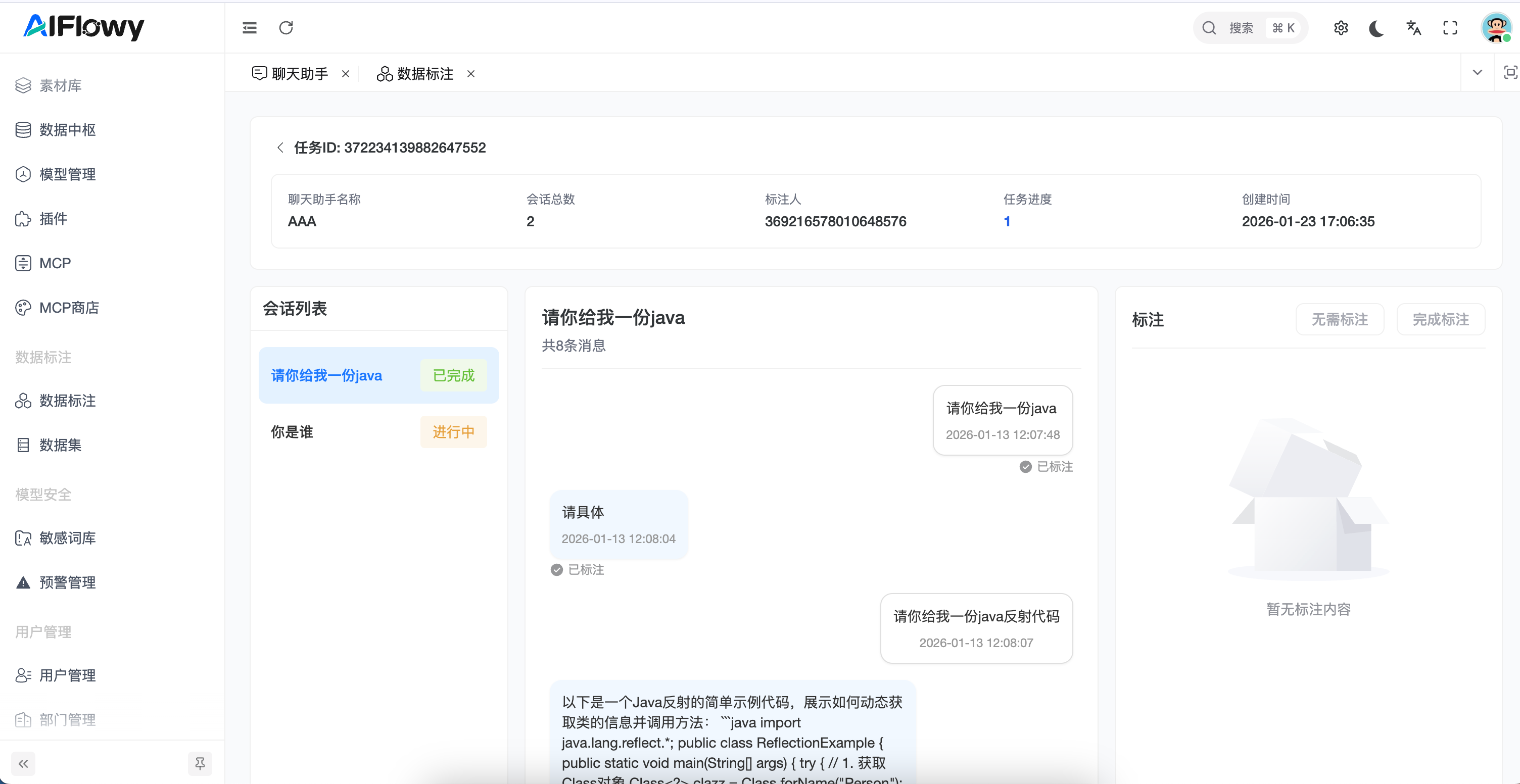This screenshot has width=1520, height=784.
Task: Collapse the sidebar with double chevron
Action: [23, 763]
